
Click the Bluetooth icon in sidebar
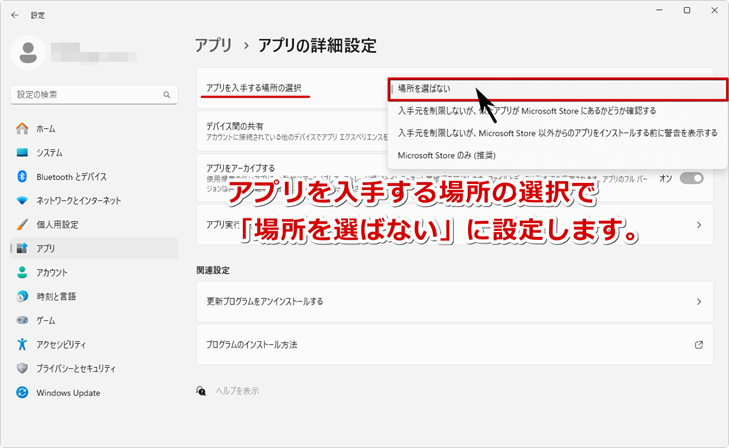22,177
